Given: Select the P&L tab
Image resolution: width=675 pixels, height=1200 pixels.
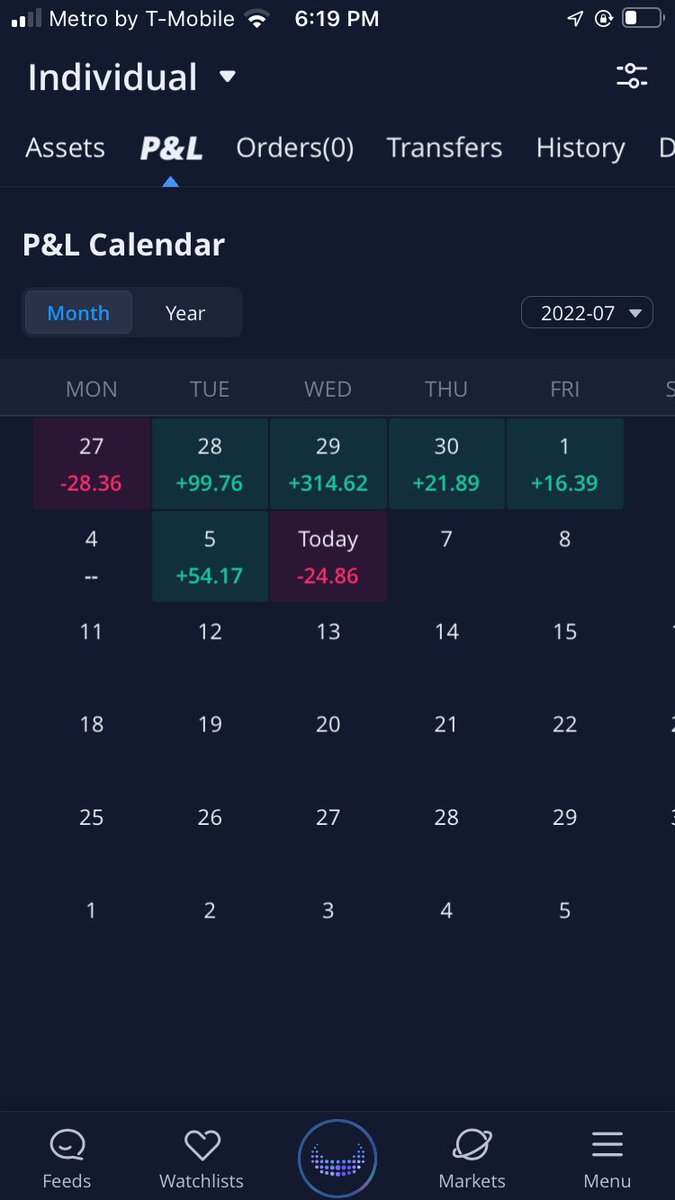Looking at the screenshot, I should pos(171,148).
